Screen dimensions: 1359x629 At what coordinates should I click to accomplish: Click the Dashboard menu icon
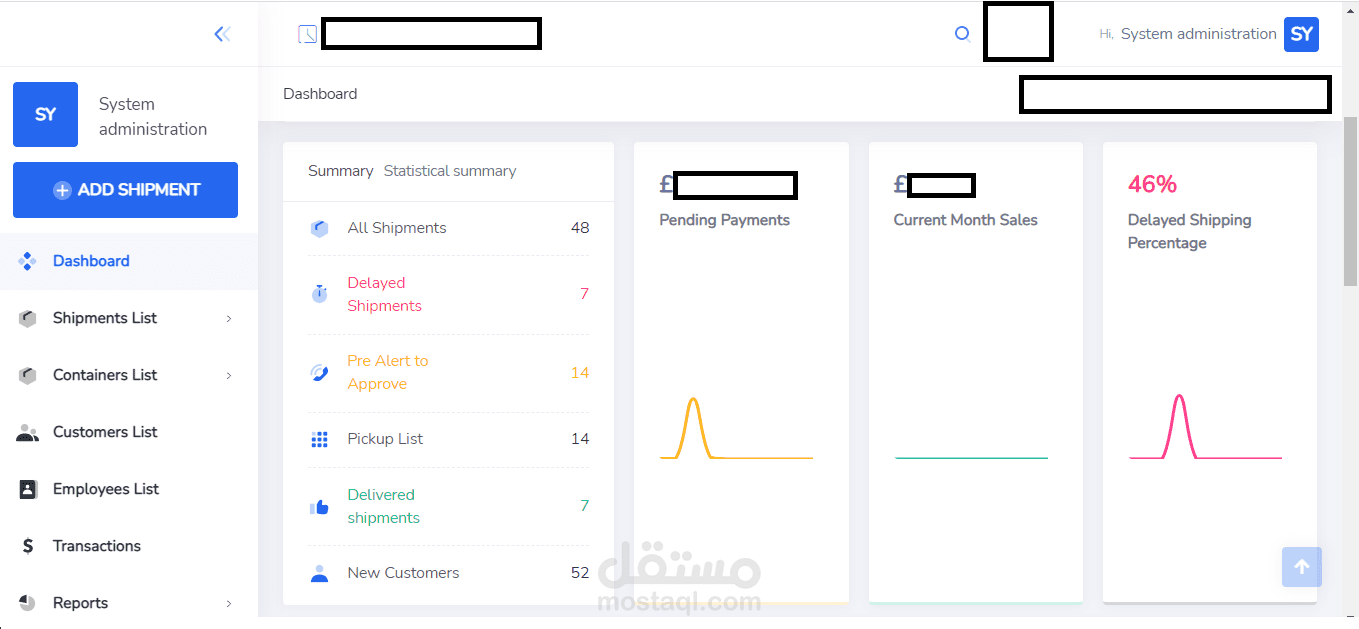[28, 261]
